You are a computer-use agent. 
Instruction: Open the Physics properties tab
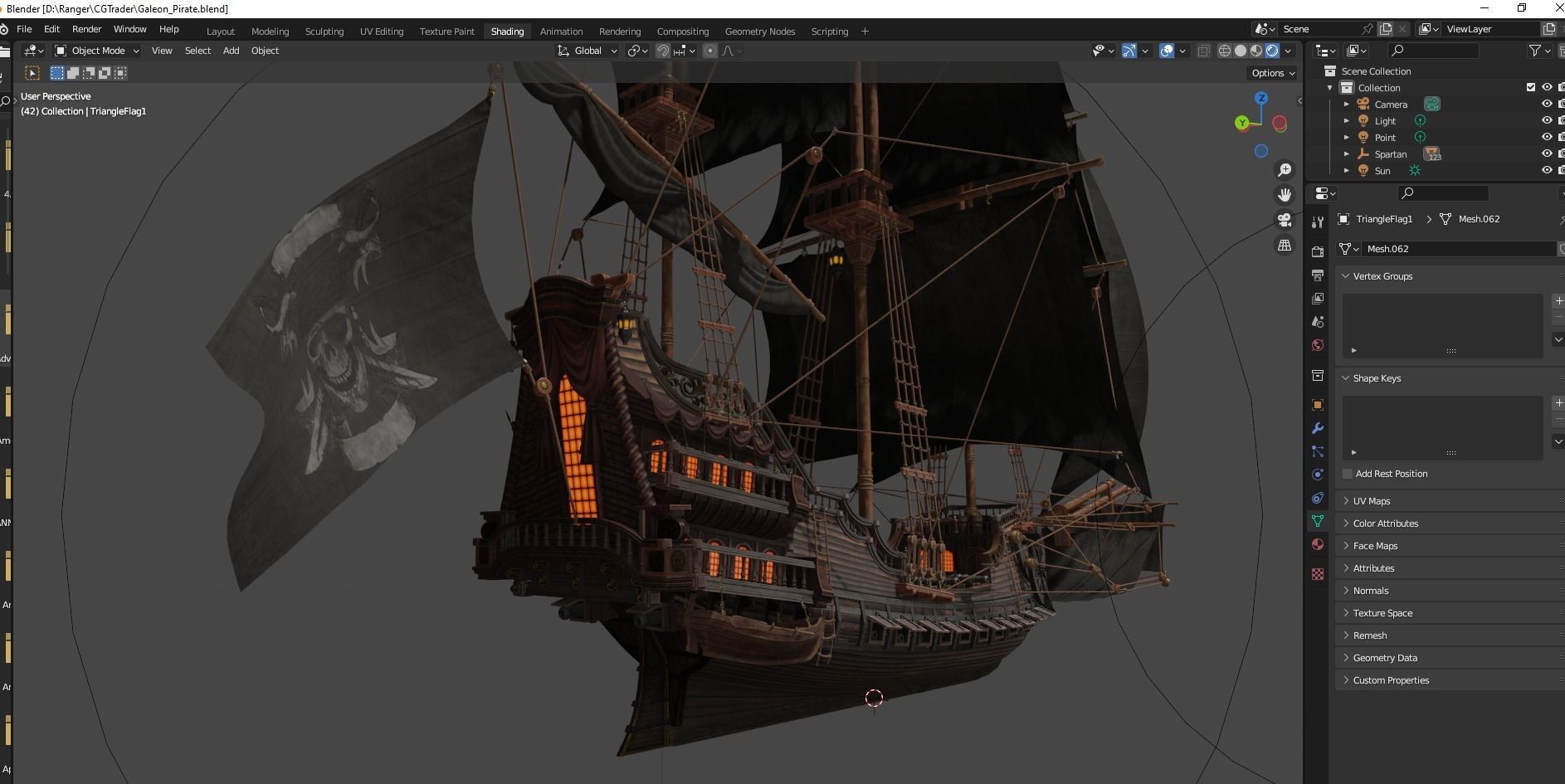tap(1318, 475)
